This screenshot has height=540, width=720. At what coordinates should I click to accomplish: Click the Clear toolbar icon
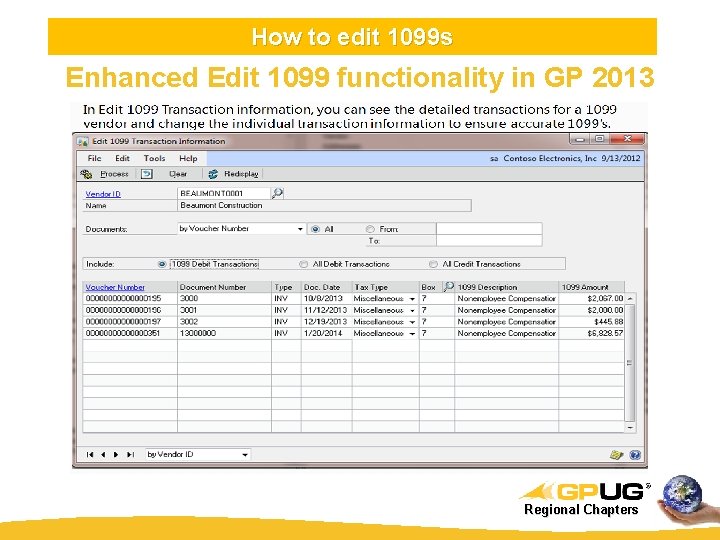tap(146, 174)
